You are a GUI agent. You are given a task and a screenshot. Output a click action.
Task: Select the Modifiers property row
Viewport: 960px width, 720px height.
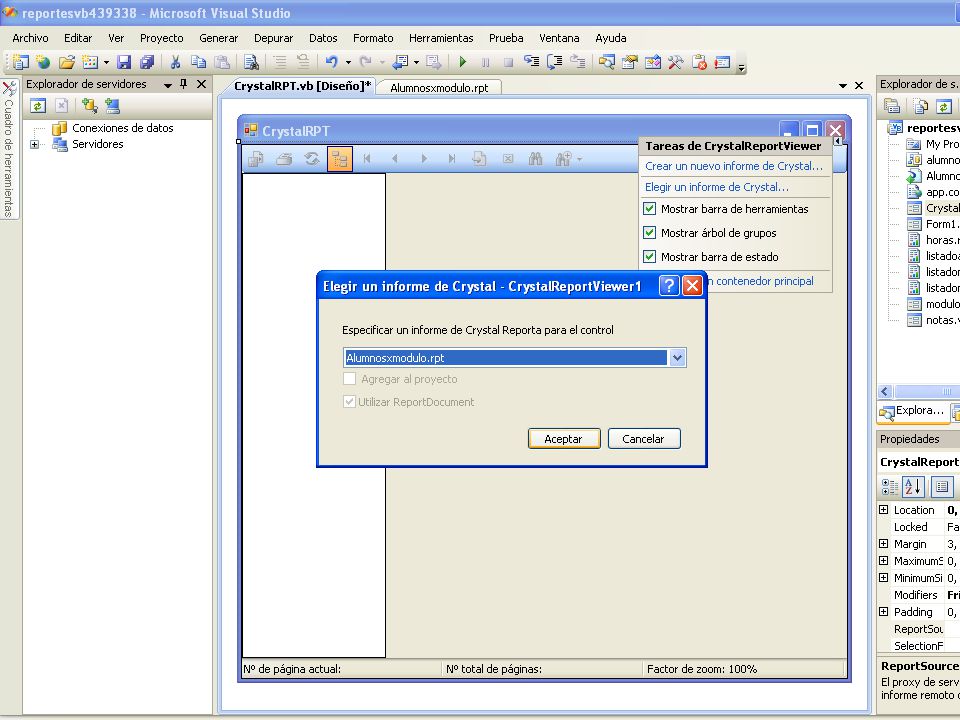[x=918, y=595]
